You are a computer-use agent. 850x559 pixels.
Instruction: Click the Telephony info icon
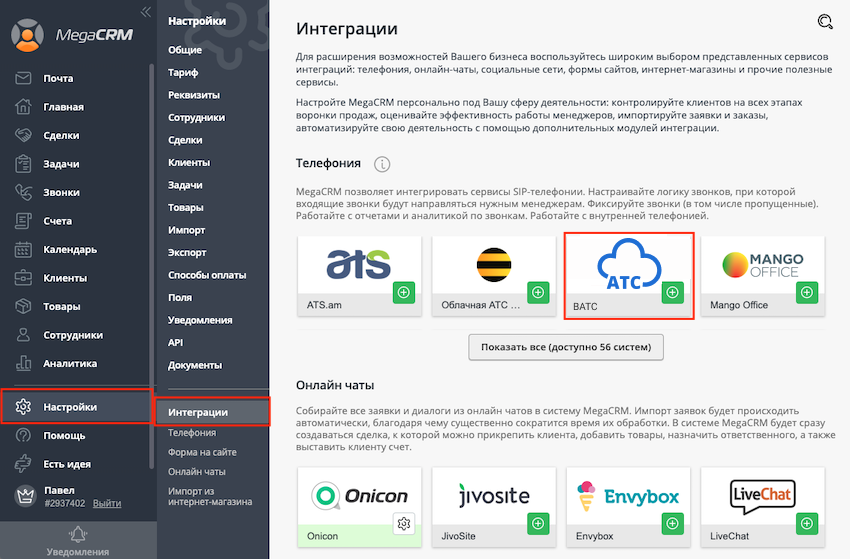click(382, 164)
